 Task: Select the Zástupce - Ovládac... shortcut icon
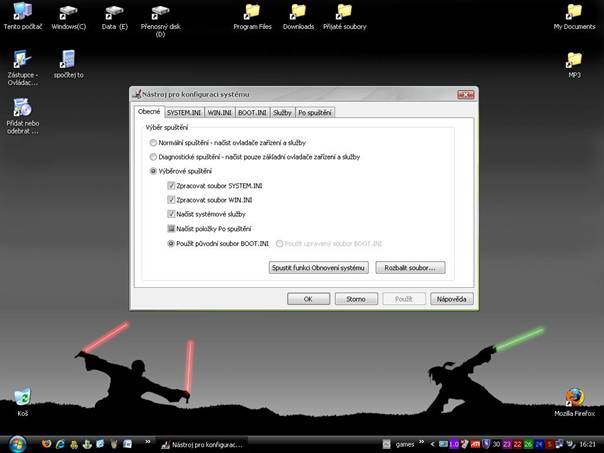pyautogui.click(x=22, y=68)
